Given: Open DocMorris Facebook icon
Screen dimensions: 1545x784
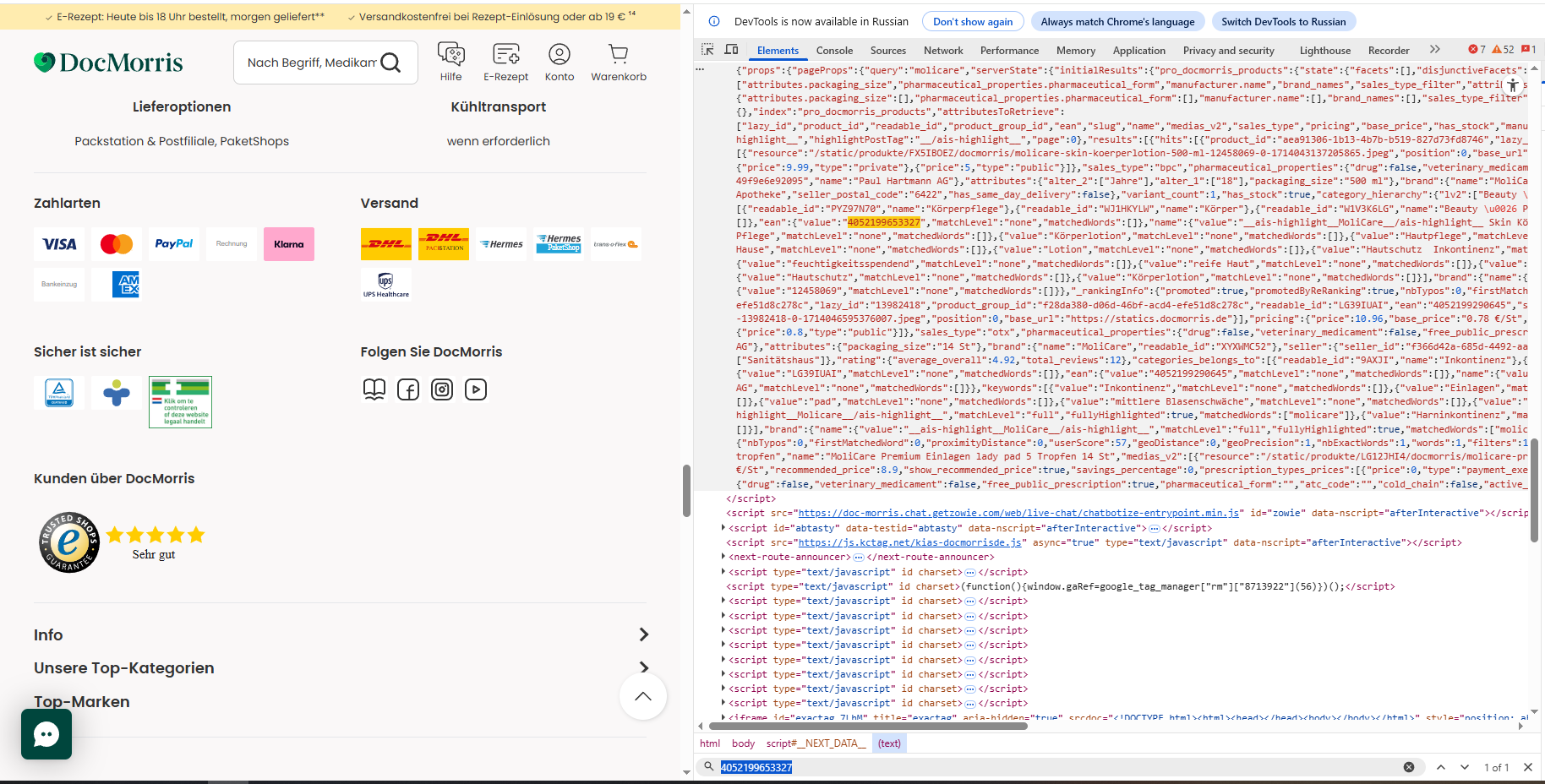Looking at the screenshot, I should click(x=408, y=389).
